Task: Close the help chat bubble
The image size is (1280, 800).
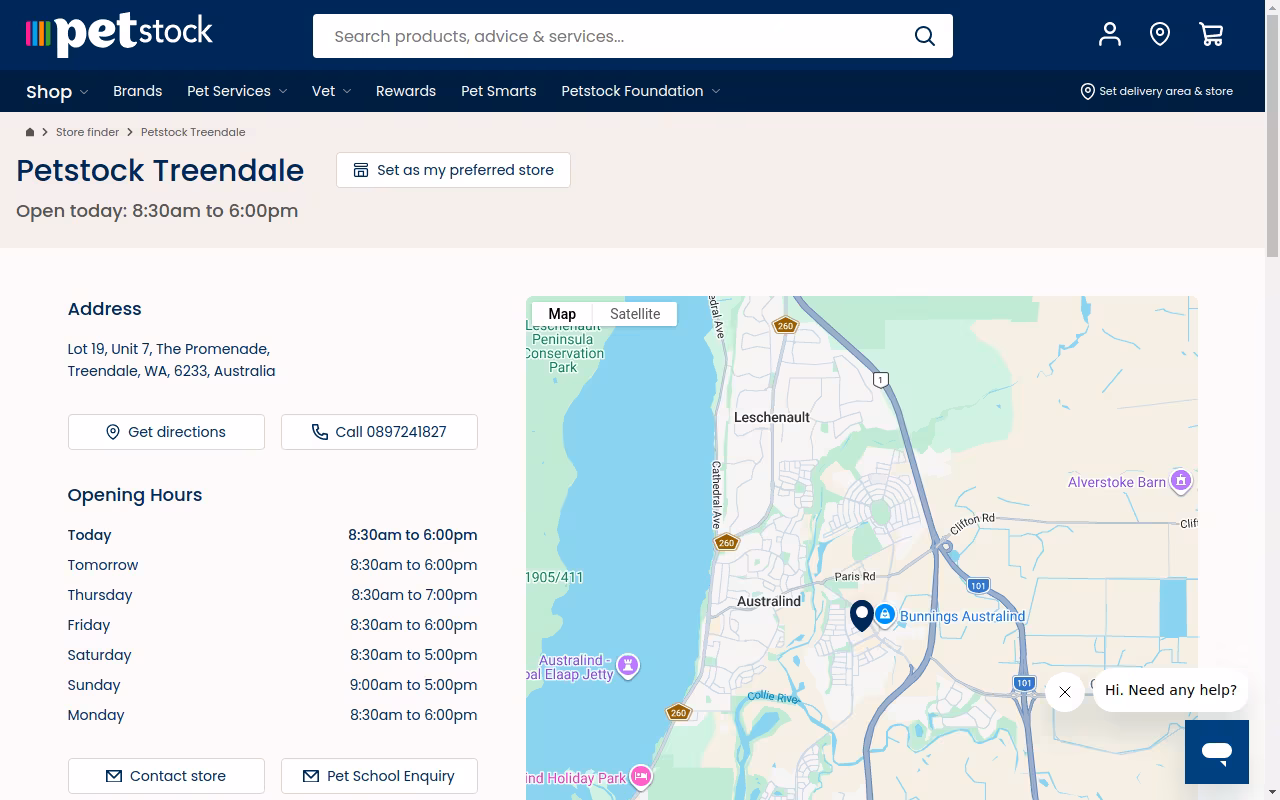Action: tap(1065, 692)
